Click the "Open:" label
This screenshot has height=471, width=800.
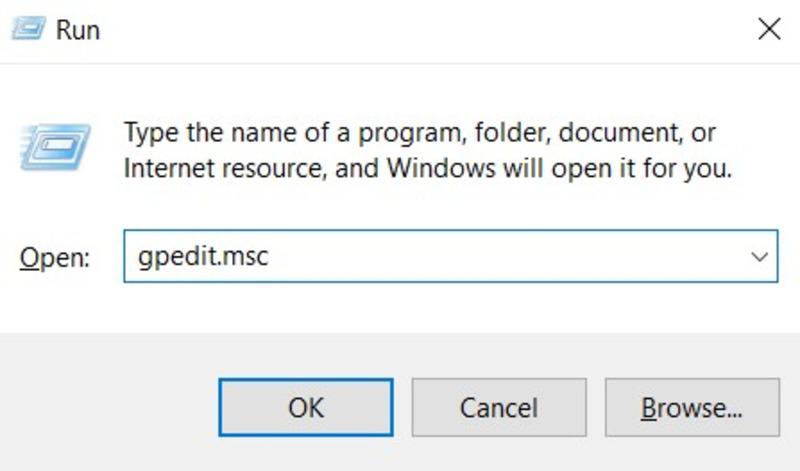pyautogui.click(x=54, y=258)
